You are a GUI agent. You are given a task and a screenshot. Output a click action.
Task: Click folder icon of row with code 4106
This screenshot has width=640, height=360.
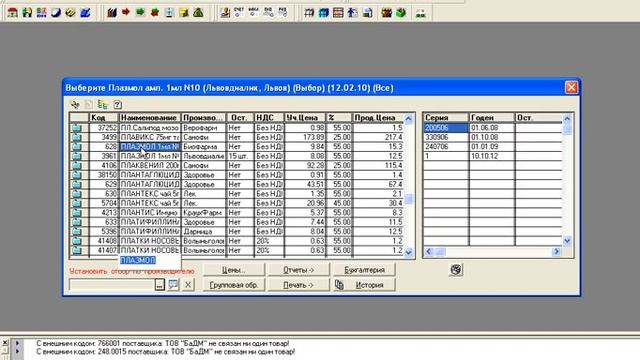[x=76, y=165]
